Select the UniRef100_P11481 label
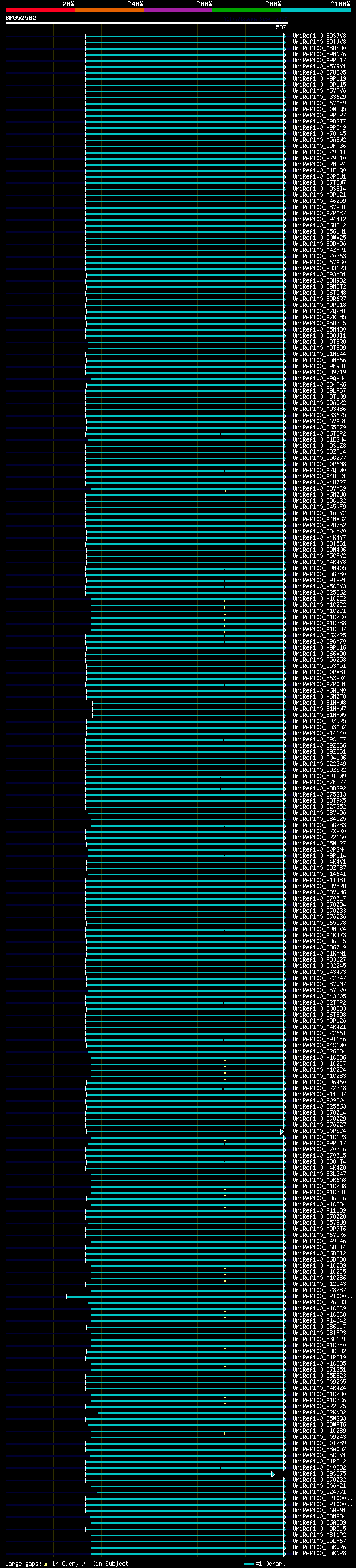The width and height of the screenshot is (356, 1568). coord(319,880)
